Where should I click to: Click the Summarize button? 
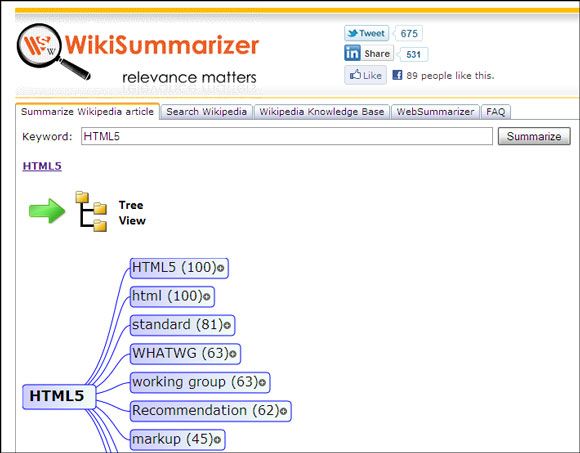(x=534, y=136)
